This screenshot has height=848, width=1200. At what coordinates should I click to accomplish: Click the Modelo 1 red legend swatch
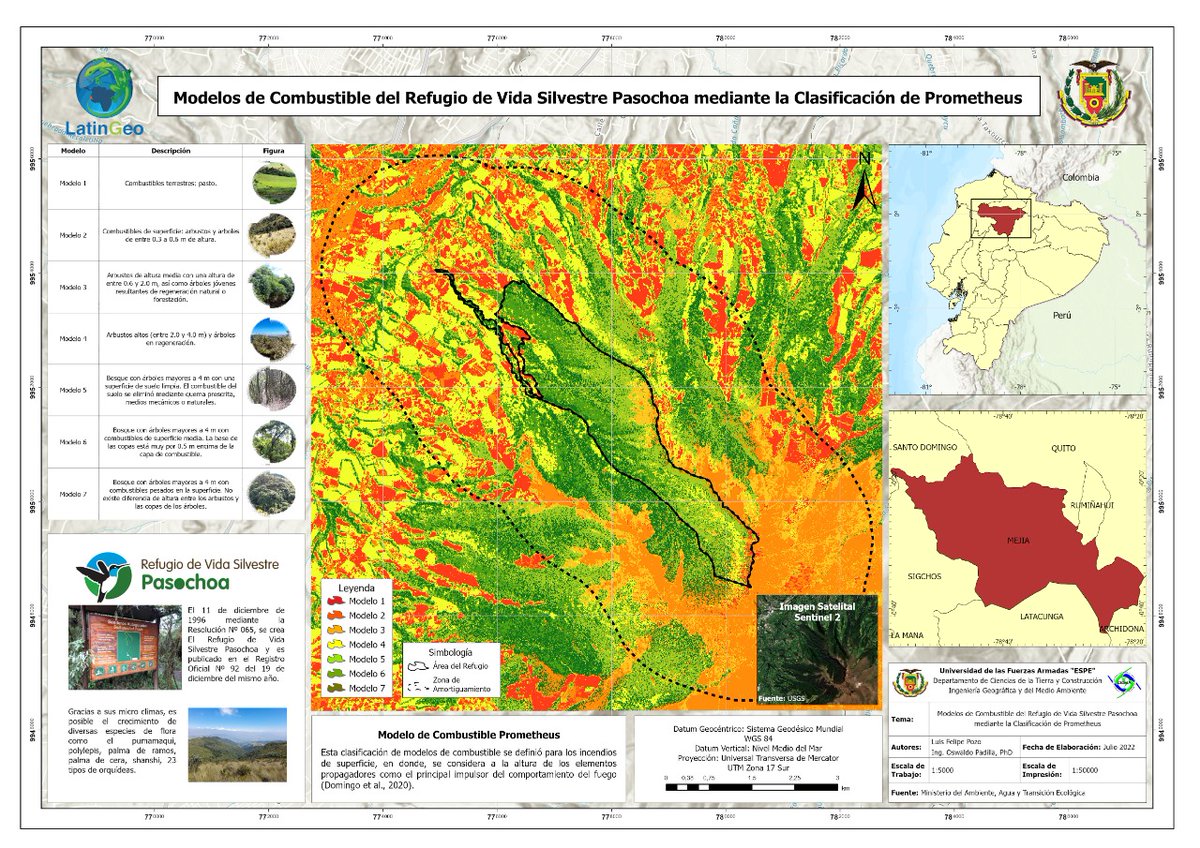tap(336, 602)
